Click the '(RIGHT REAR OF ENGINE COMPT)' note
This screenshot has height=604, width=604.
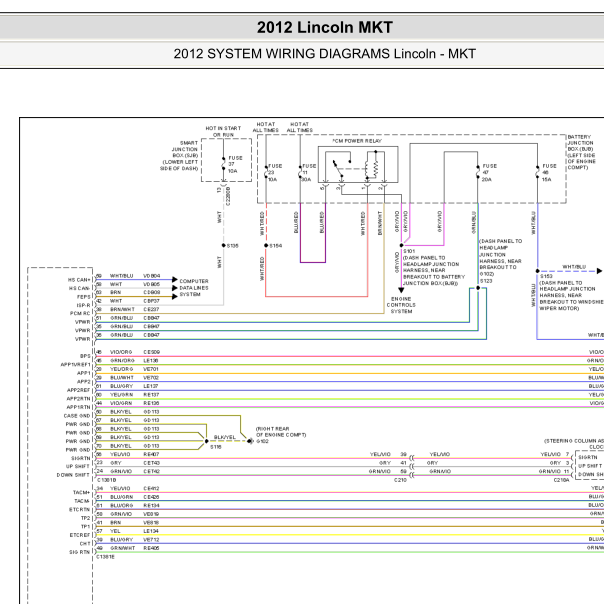[x=281, y=432]
